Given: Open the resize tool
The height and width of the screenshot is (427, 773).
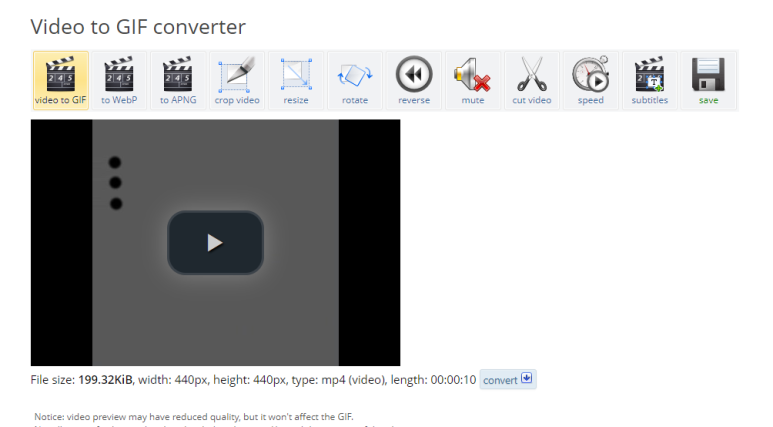Looking at the screenshot, I should 296,80.
